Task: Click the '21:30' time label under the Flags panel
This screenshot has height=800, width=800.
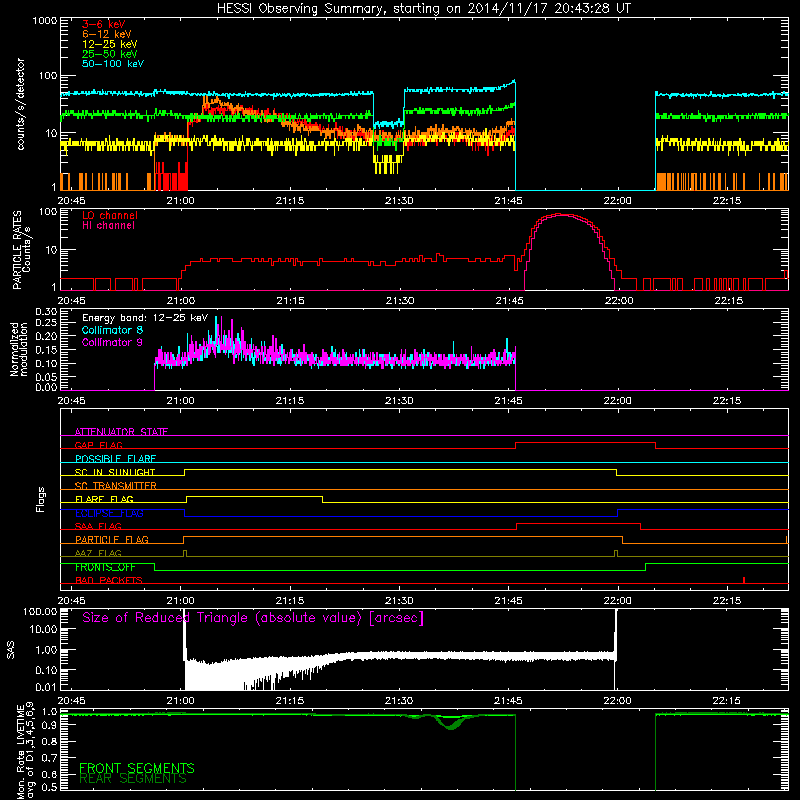Action: point(399,601)
